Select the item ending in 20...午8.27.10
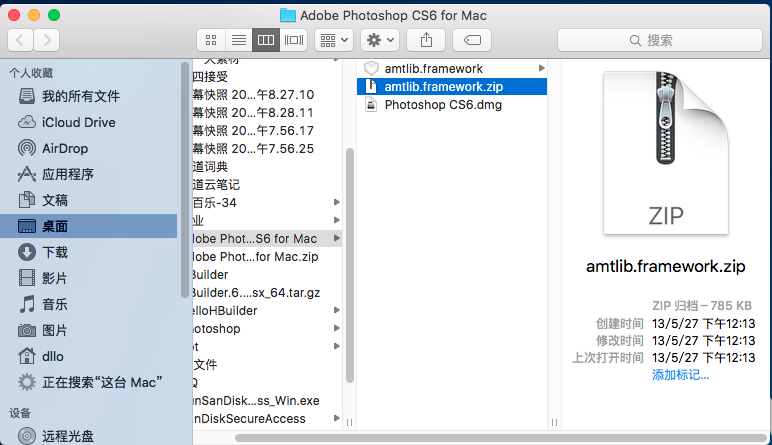 coord(267,95)
